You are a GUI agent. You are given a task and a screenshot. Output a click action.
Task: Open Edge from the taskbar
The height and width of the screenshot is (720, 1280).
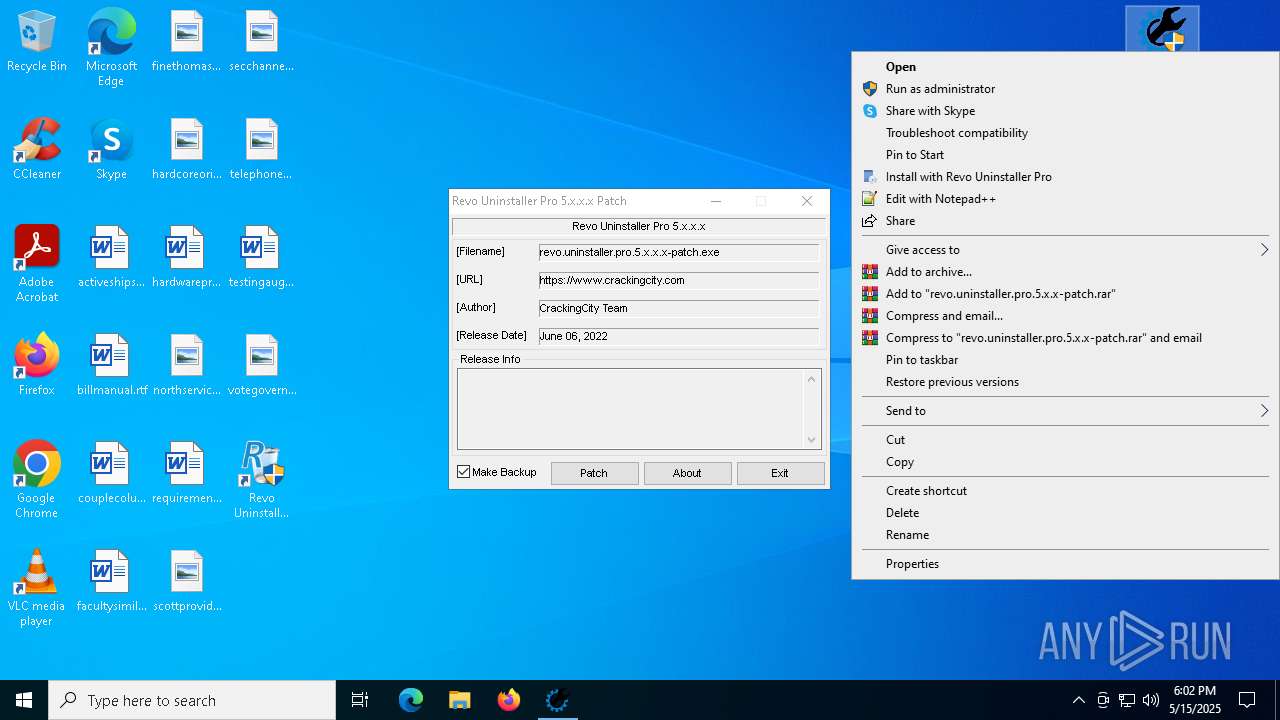(x=411, y=700)
